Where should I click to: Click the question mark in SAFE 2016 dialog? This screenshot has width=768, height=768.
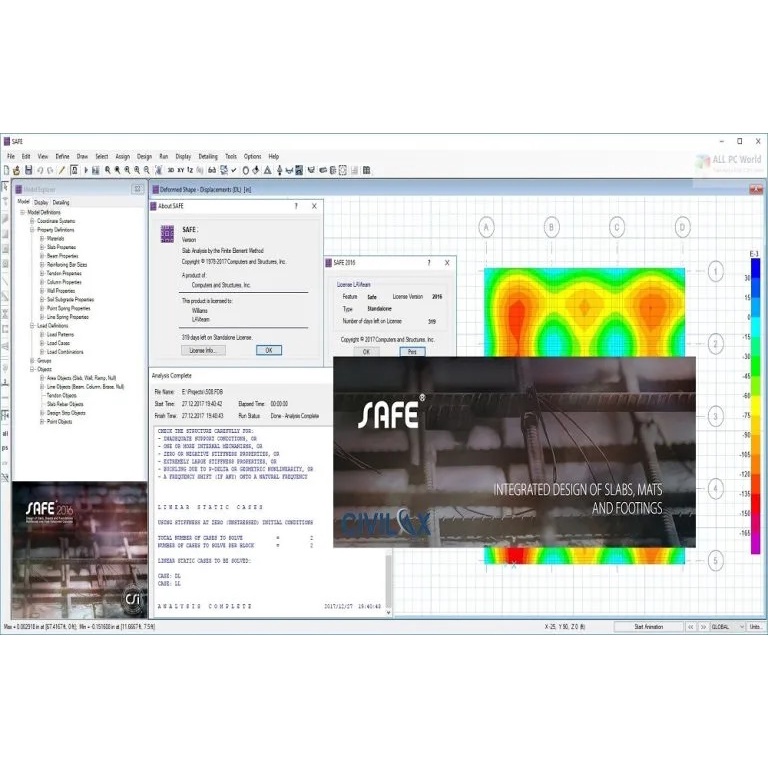tap(429, 263)
